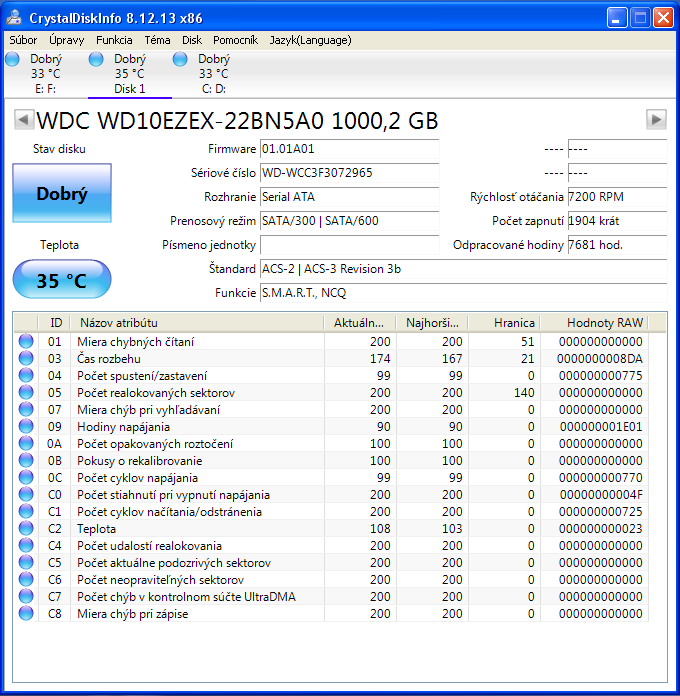The image size is (680, 696).
Task: Click status orb for Počet spustení/zastavení
Action: [x=26, y=376]
